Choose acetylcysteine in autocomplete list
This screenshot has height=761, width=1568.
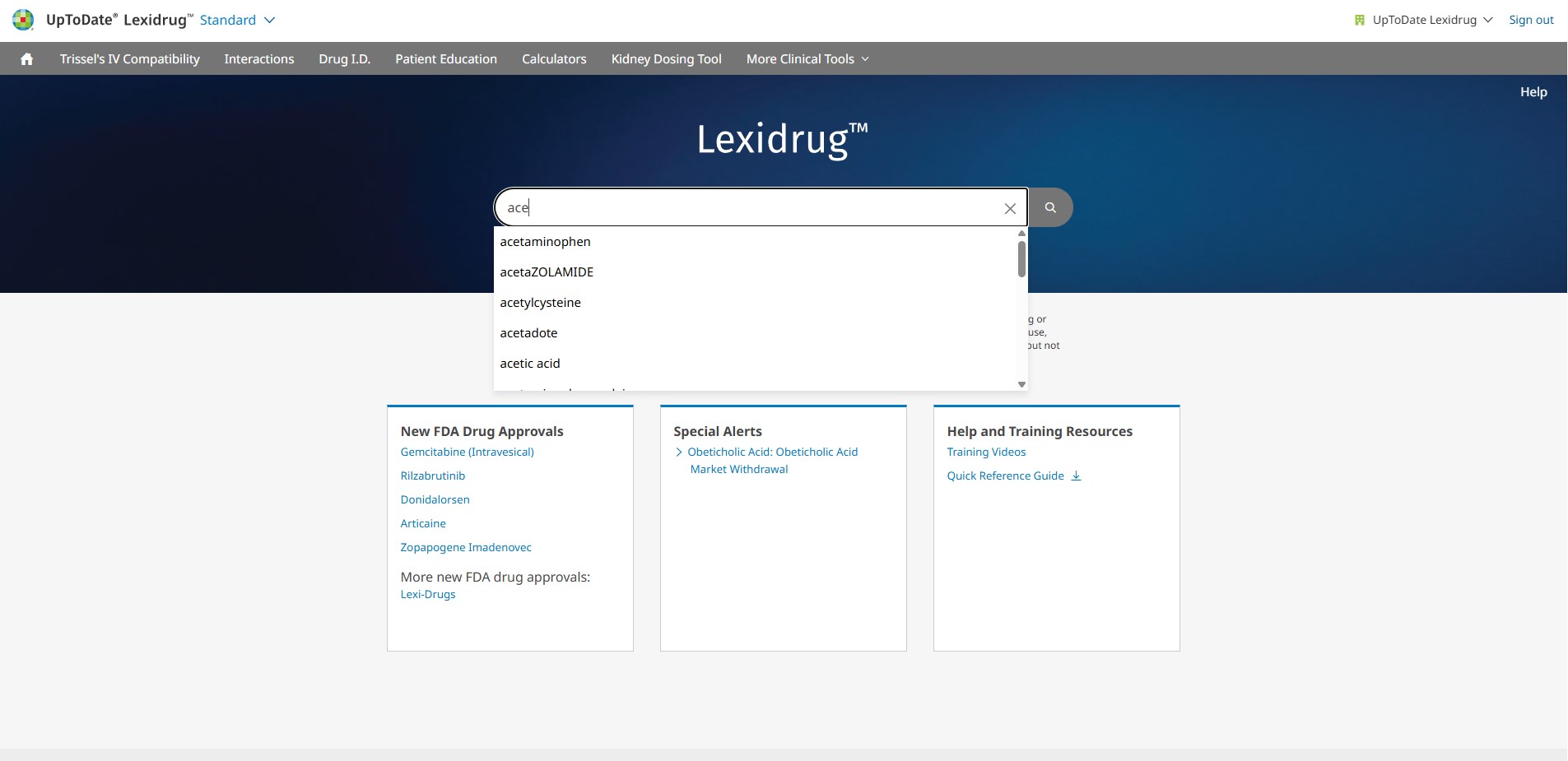[x=540, y=303]
